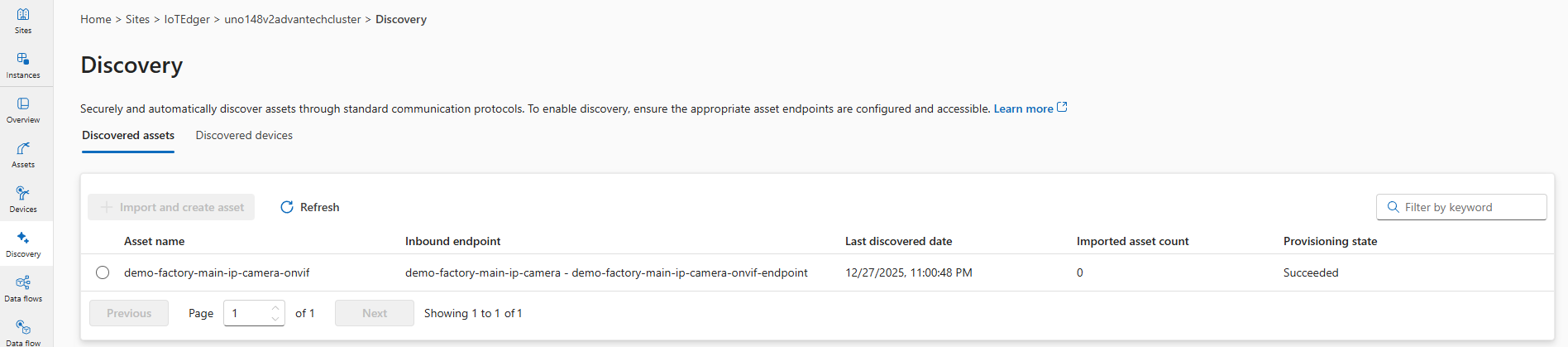Viewport: 1568px width, 347px height.
Task: Click the IoTEdger breadcrumb link
Action: pos(187,19)
